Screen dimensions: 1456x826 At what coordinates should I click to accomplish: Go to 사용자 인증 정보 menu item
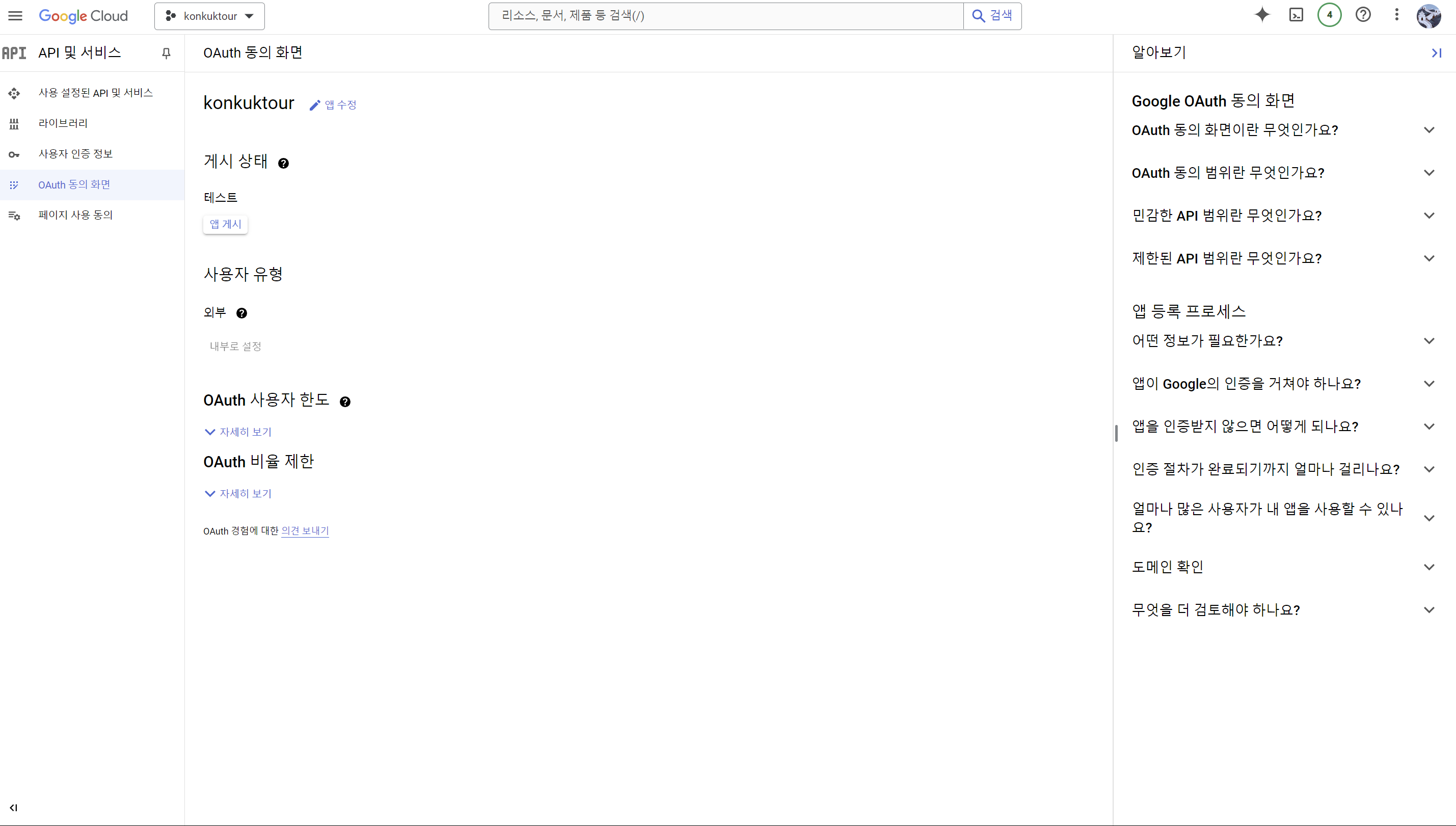75,154
